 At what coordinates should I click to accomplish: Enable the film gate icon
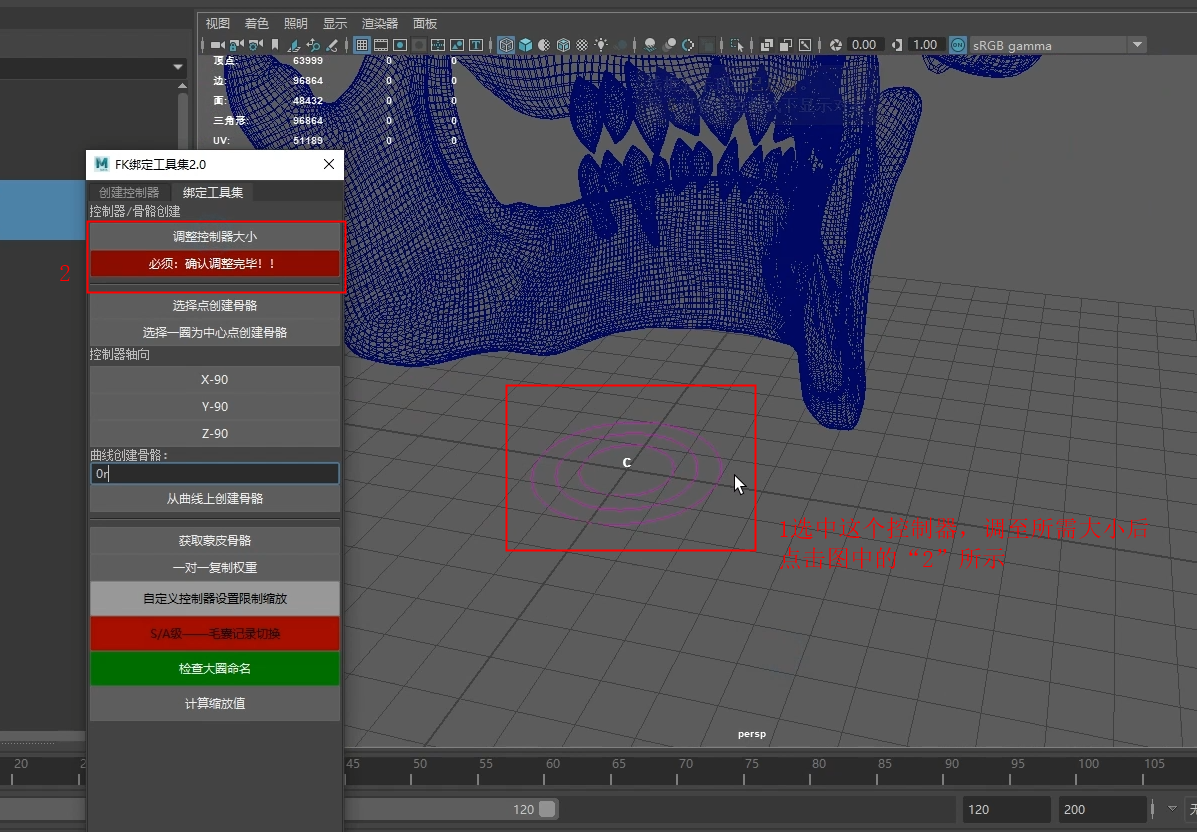click(380, 45)
